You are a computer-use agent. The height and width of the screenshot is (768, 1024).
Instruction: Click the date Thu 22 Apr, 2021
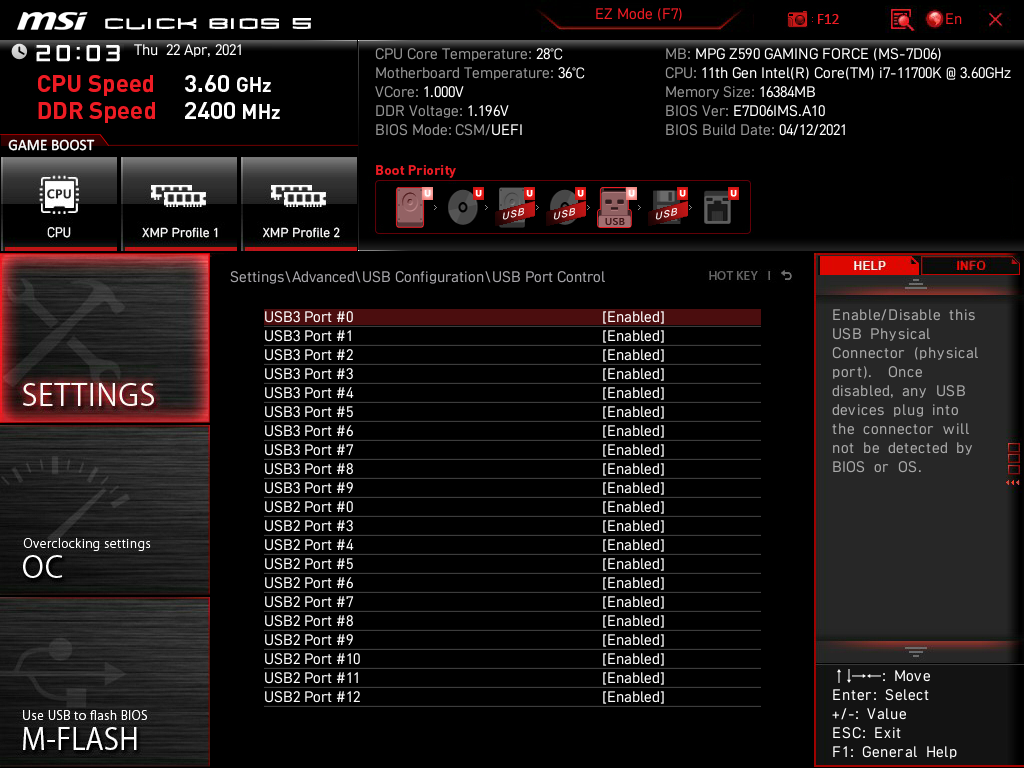click(x=188, y=50)
